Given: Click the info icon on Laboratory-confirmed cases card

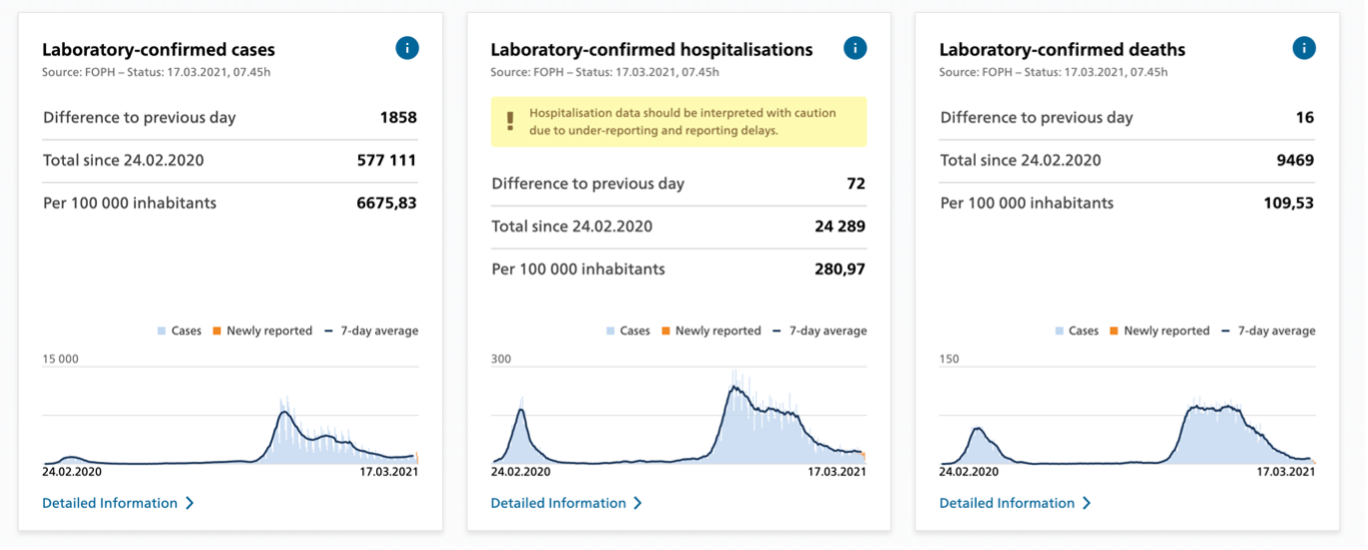Looking at the screenshot, I should [407, 48].
